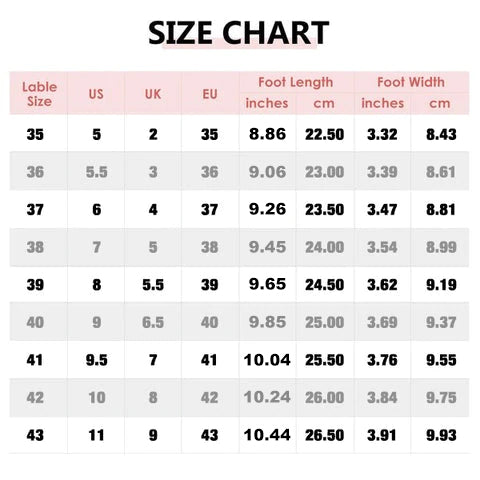Image resolution: width=480 pixels, height=480 pixels.
Task: Select the 3.62 inches foot width value
Action: pyautogui.click(x=382, y=285)
